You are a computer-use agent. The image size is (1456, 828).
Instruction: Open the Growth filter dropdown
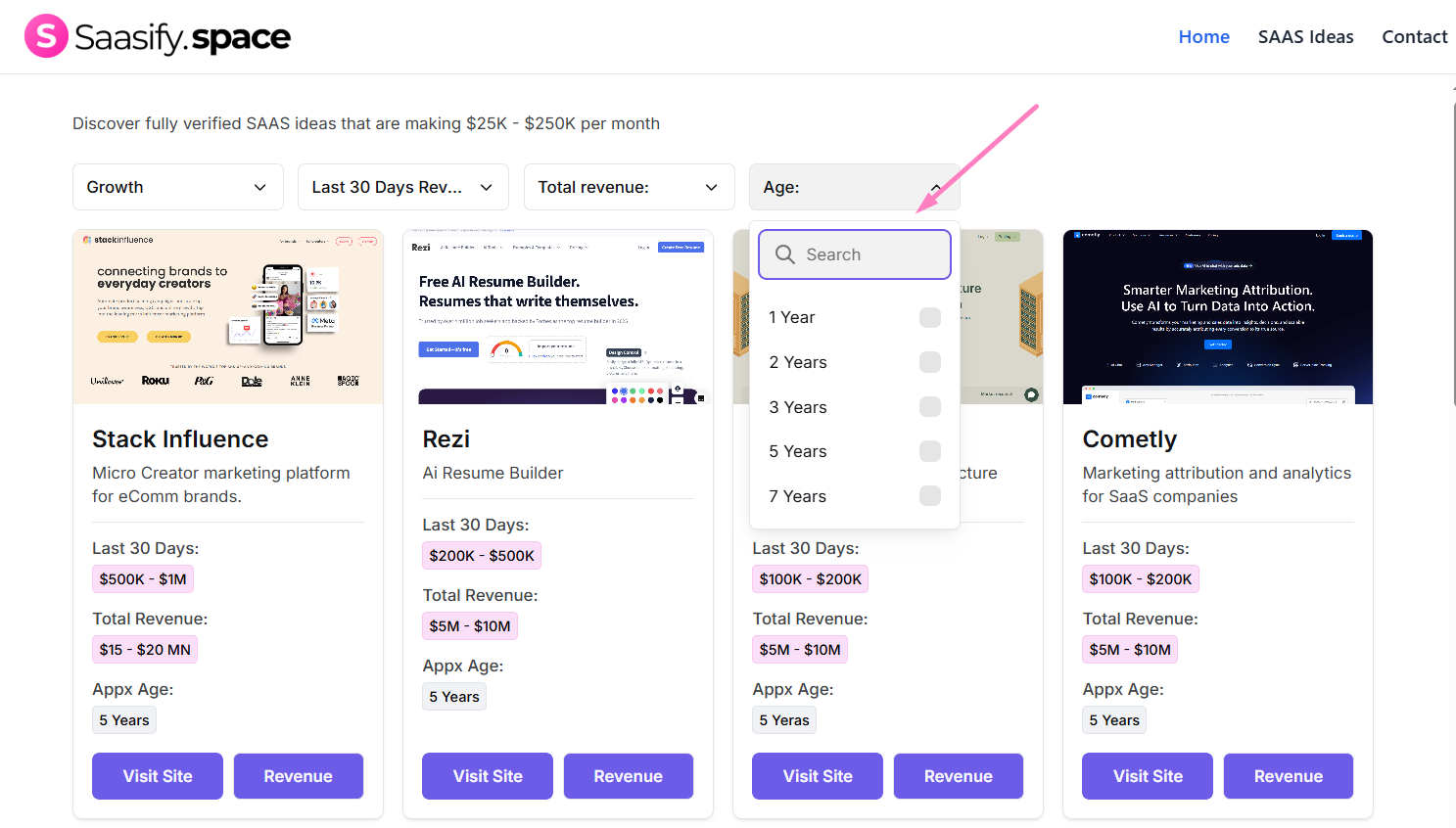coord(177,186)
